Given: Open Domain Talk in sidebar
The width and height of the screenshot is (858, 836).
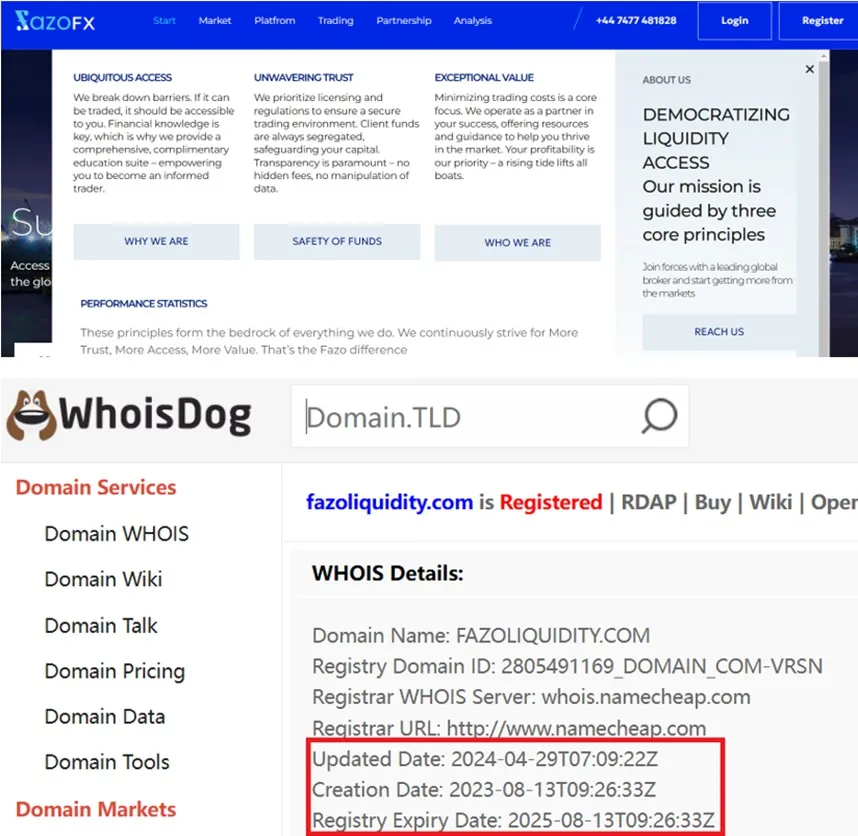Looking at the screenshot, I should tap(101, 625).
